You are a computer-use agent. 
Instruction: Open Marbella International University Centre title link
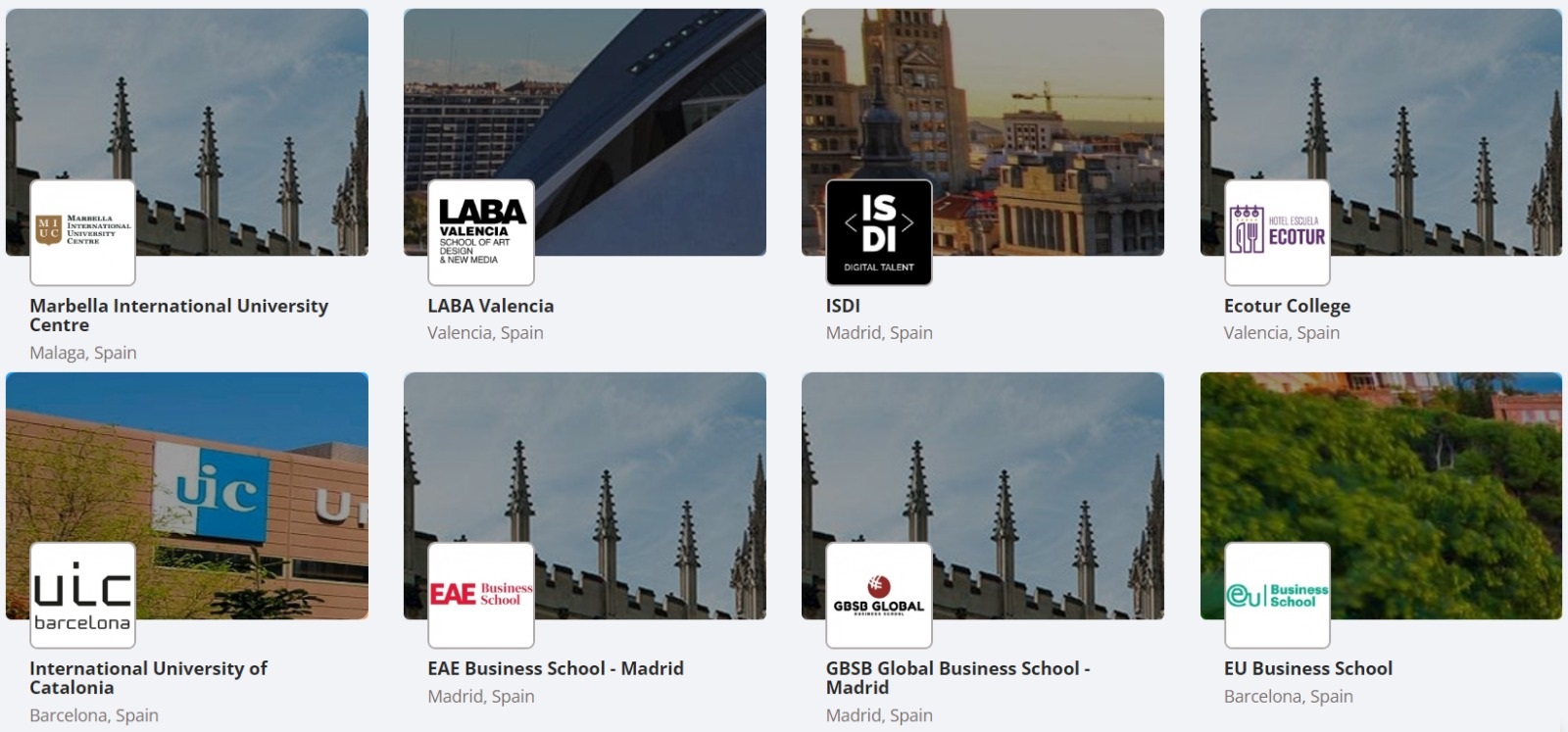(x=179, y=316)
